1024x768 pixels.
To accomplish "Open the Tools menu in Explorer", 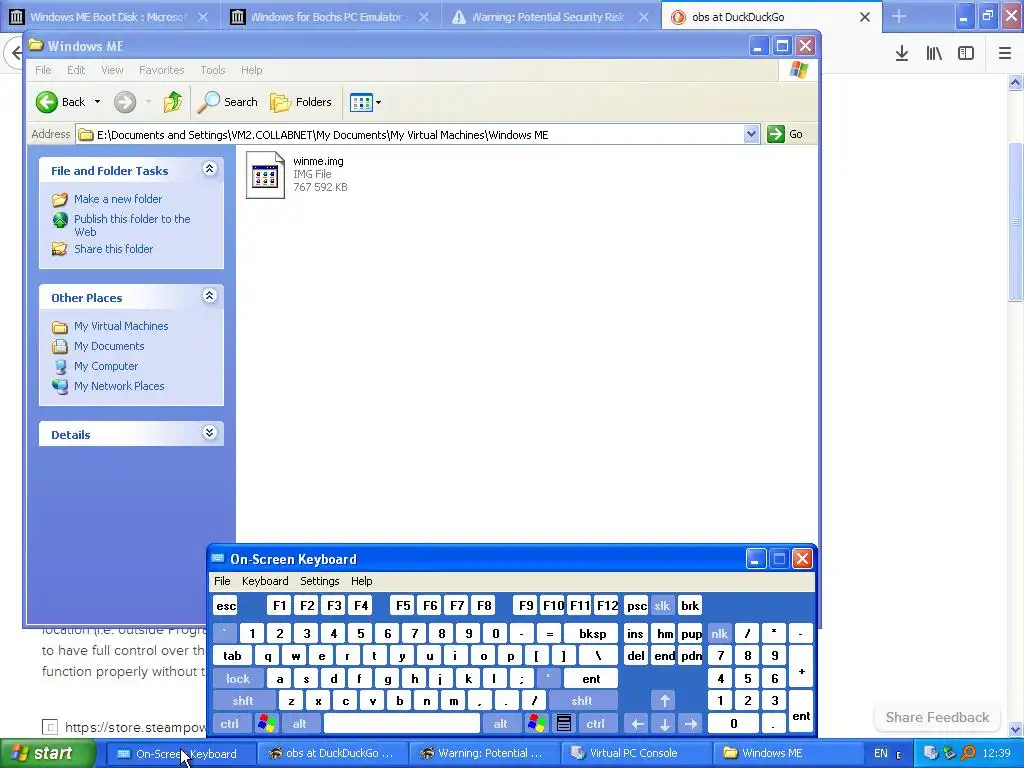I will 212,70.
